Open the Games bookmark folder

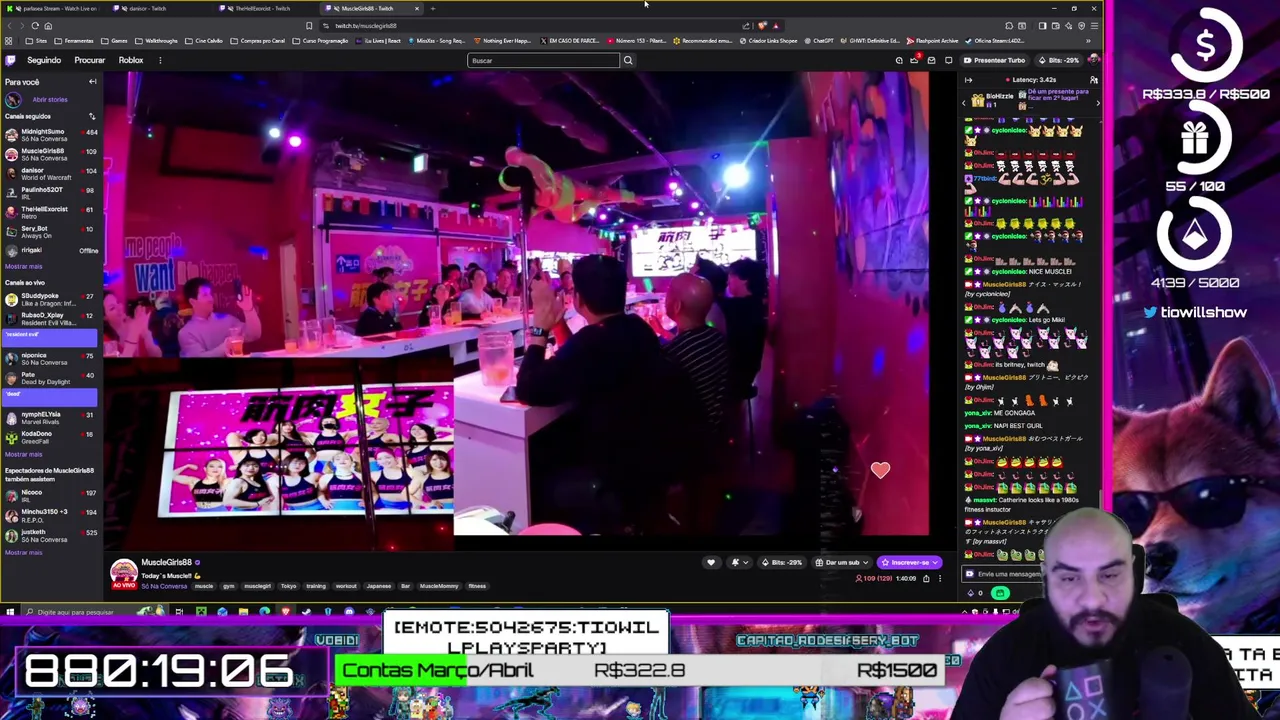coord(114,41)
